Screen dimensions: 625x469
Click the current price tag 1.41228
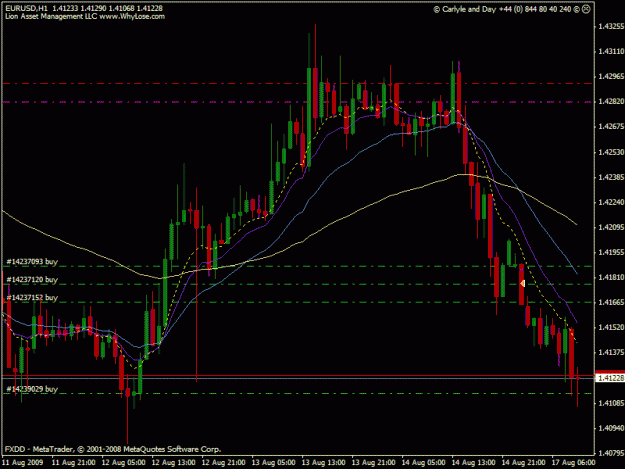(610, 377)
